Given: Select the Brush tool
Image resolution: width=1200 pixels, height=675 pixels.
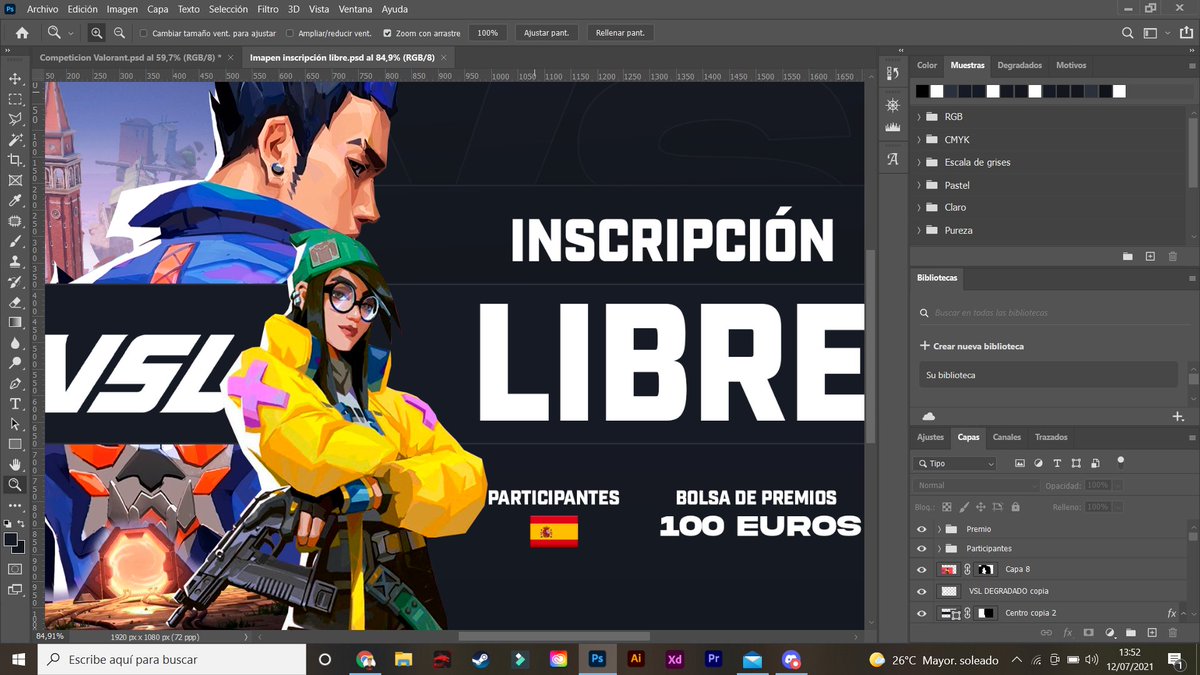Looking at the screenshot, I should pos(15,241).
